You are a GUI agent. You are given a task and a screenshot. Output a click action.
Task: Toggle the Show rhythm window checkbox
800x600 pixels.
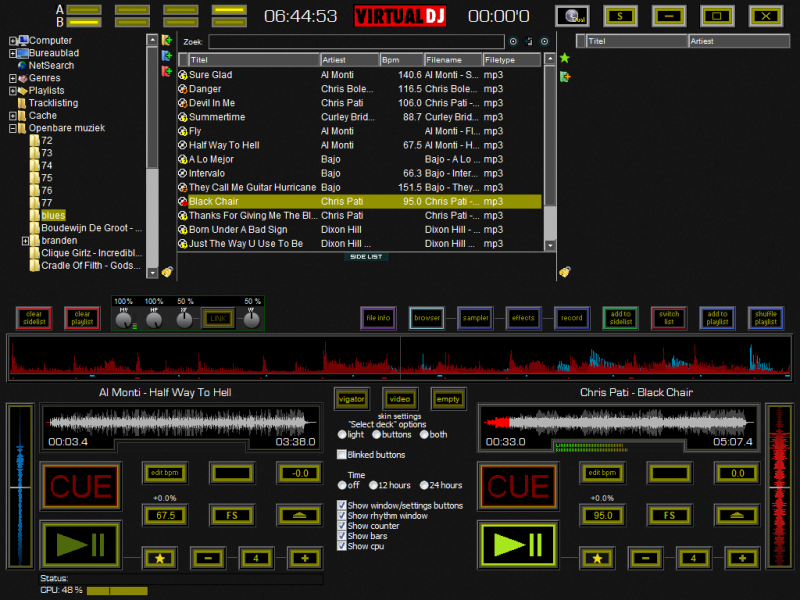click(342, 515)
